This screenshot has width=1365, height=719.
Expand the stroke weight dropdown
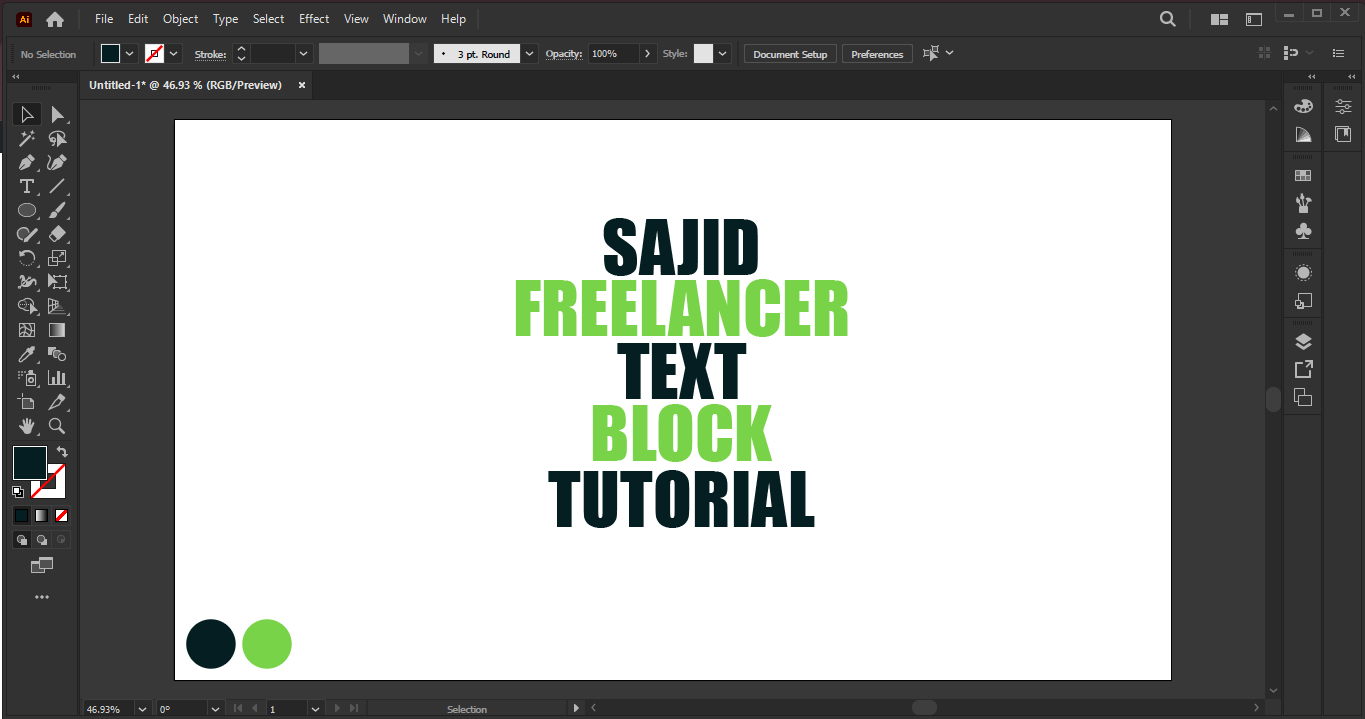pyautogui.click(x=304, y=54)
